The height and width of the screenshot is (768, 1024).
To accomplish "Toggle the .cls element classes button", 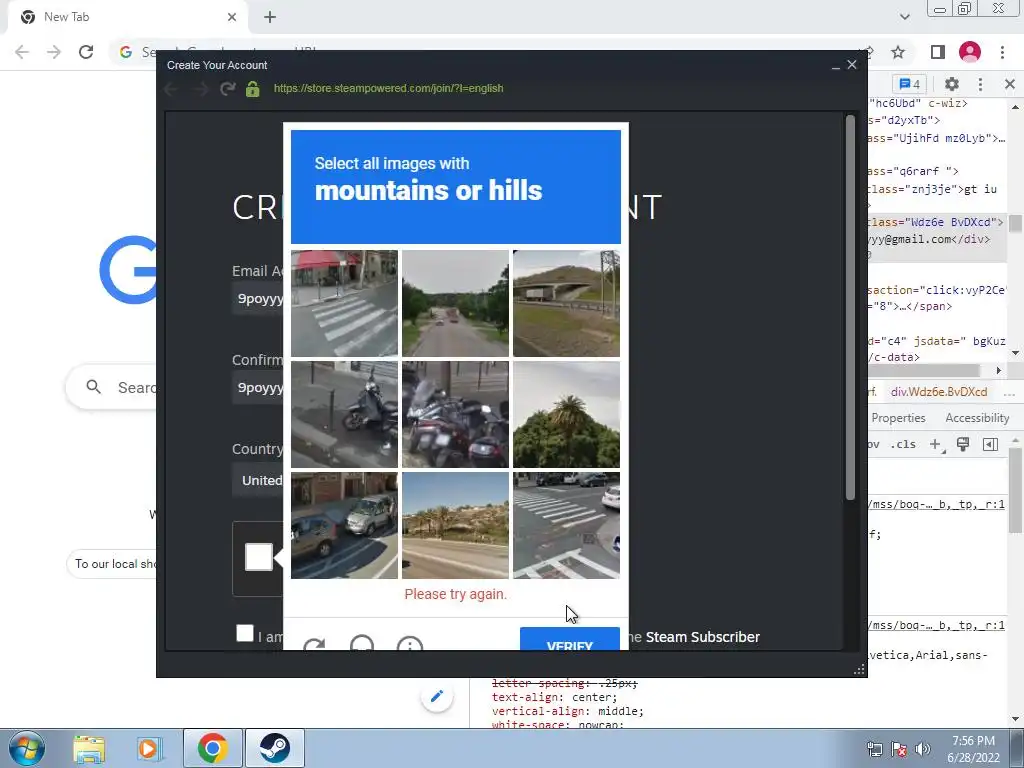I will (x=903, y=444).
